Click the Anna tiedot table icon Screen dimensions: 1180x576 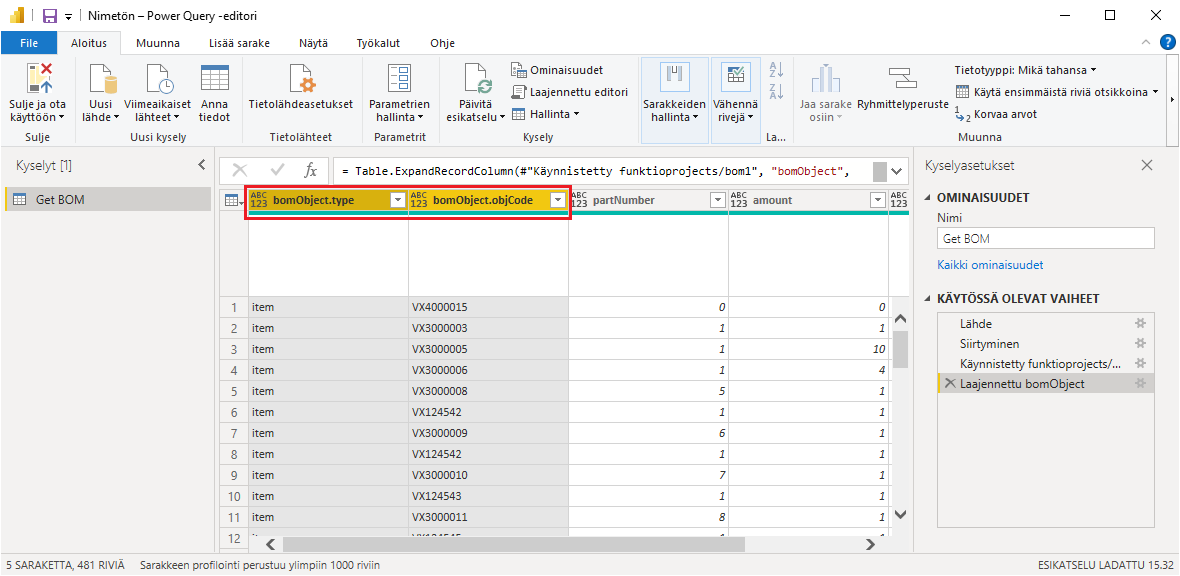[214, 79]
